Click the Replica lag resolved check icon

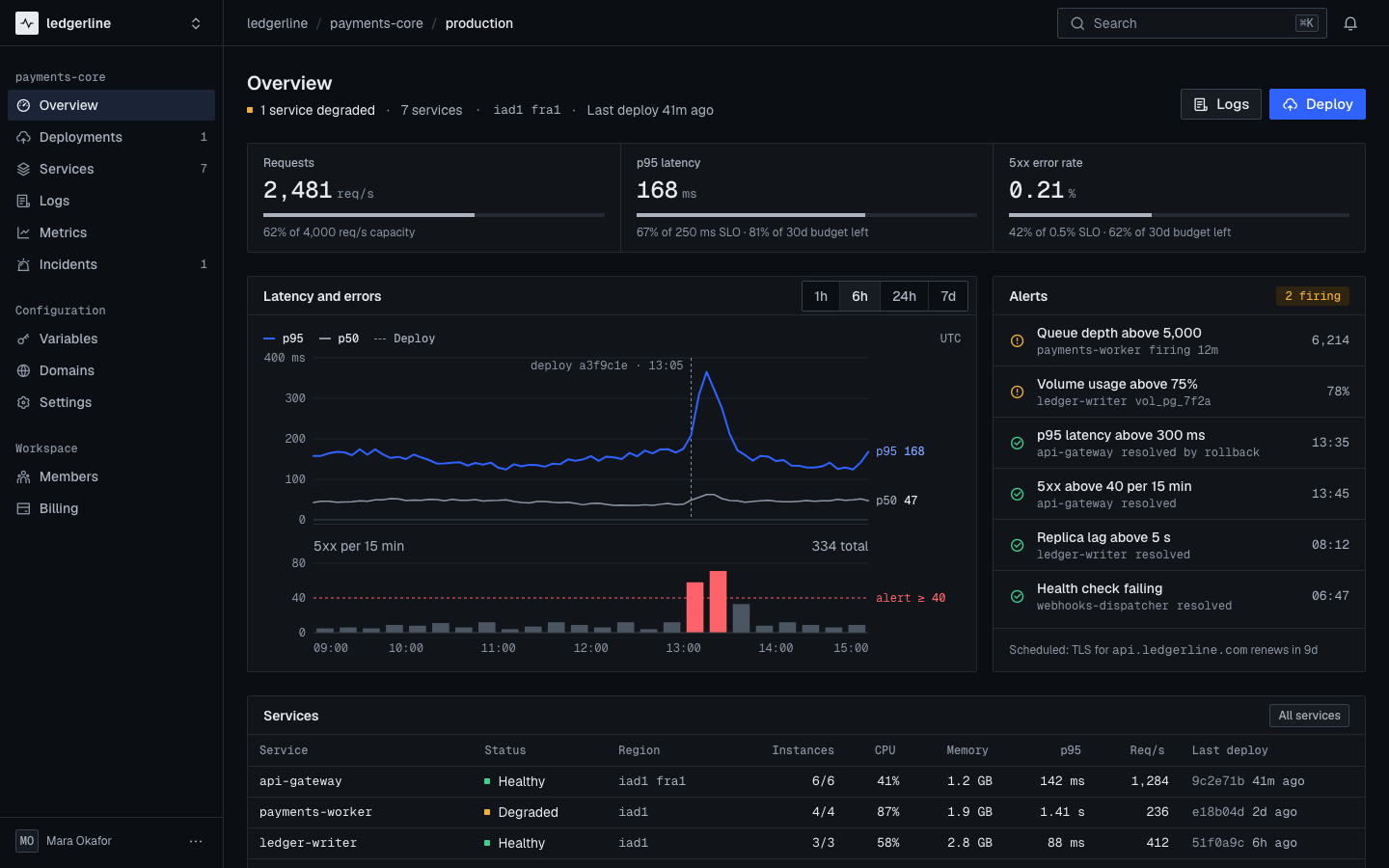click(x=1017, y=545)
